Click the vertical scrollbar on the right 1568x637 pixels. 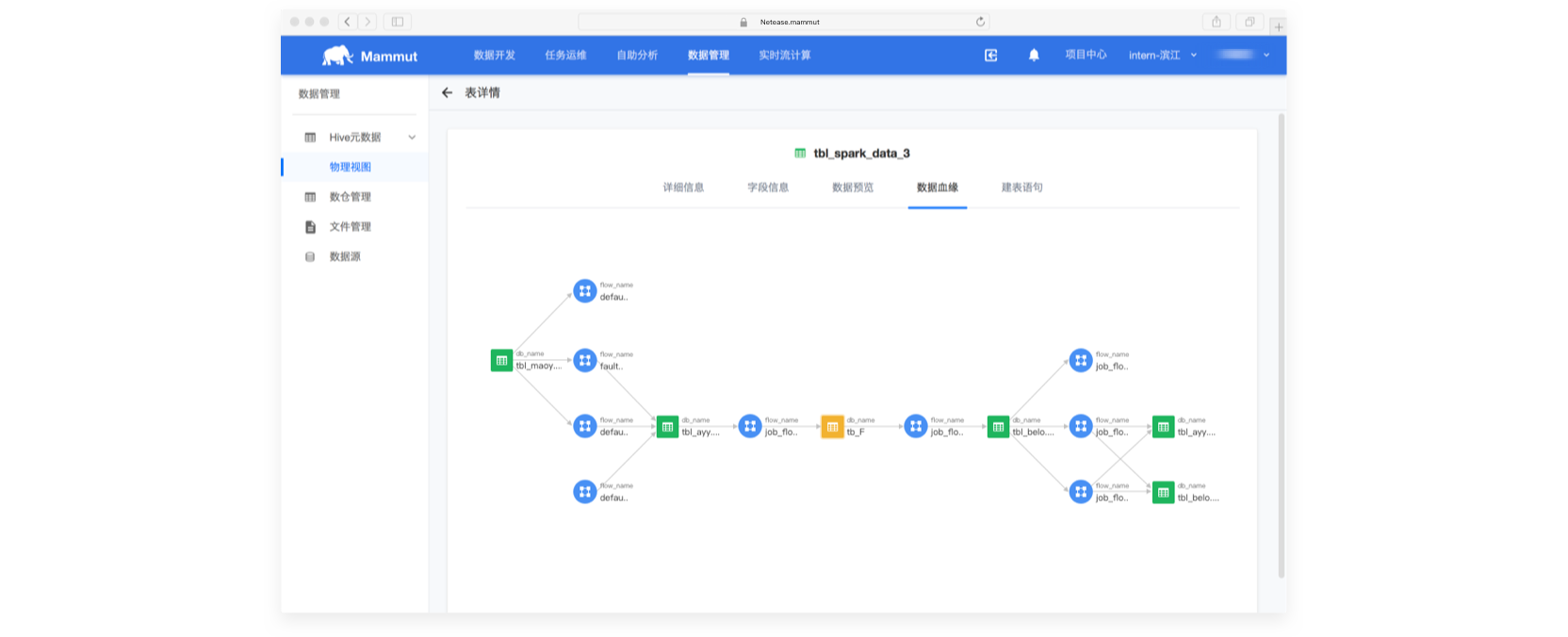click(1281, 345)
